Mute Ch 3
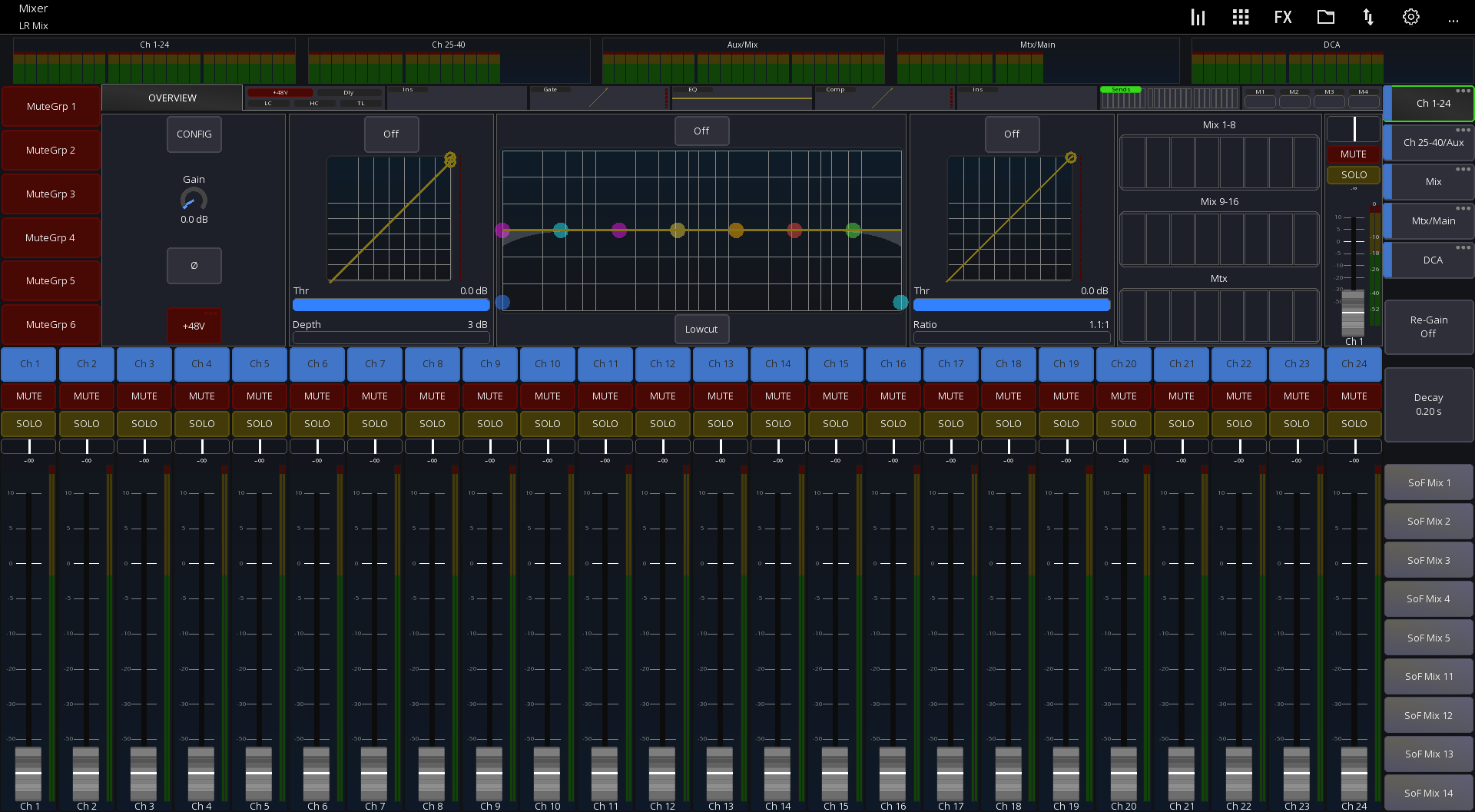 pyautogui.click(x=144, y=396)
